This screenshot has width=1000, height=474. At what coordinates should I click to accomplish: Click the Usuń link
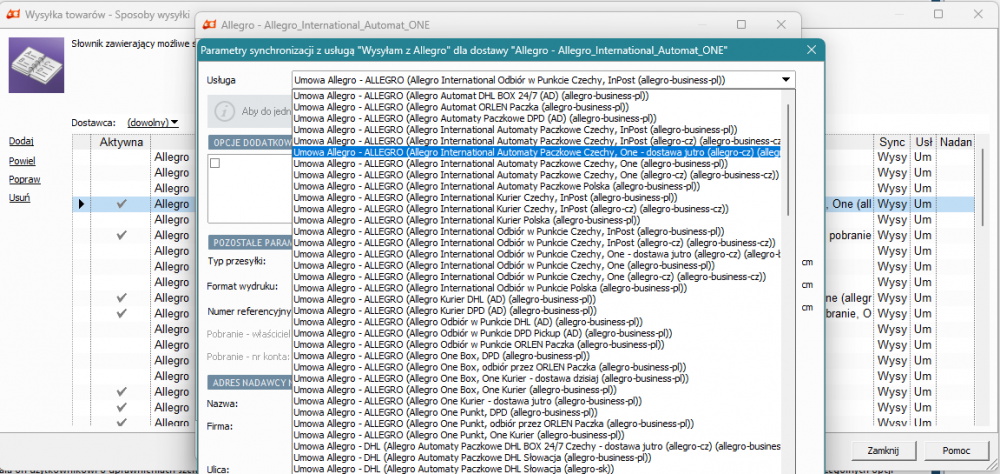click(19, 198)
